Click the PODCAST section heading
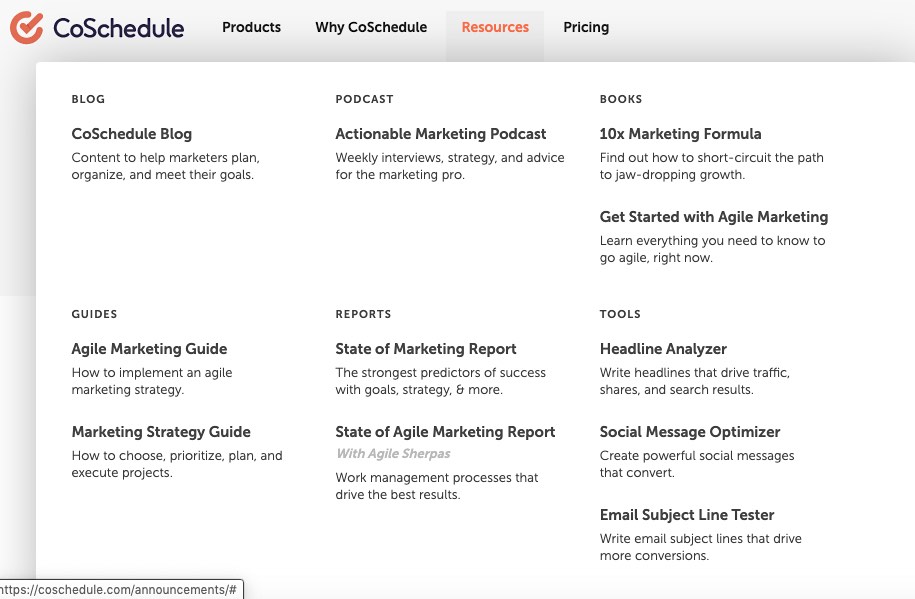The image size is (915, 599). coord(364,99)
